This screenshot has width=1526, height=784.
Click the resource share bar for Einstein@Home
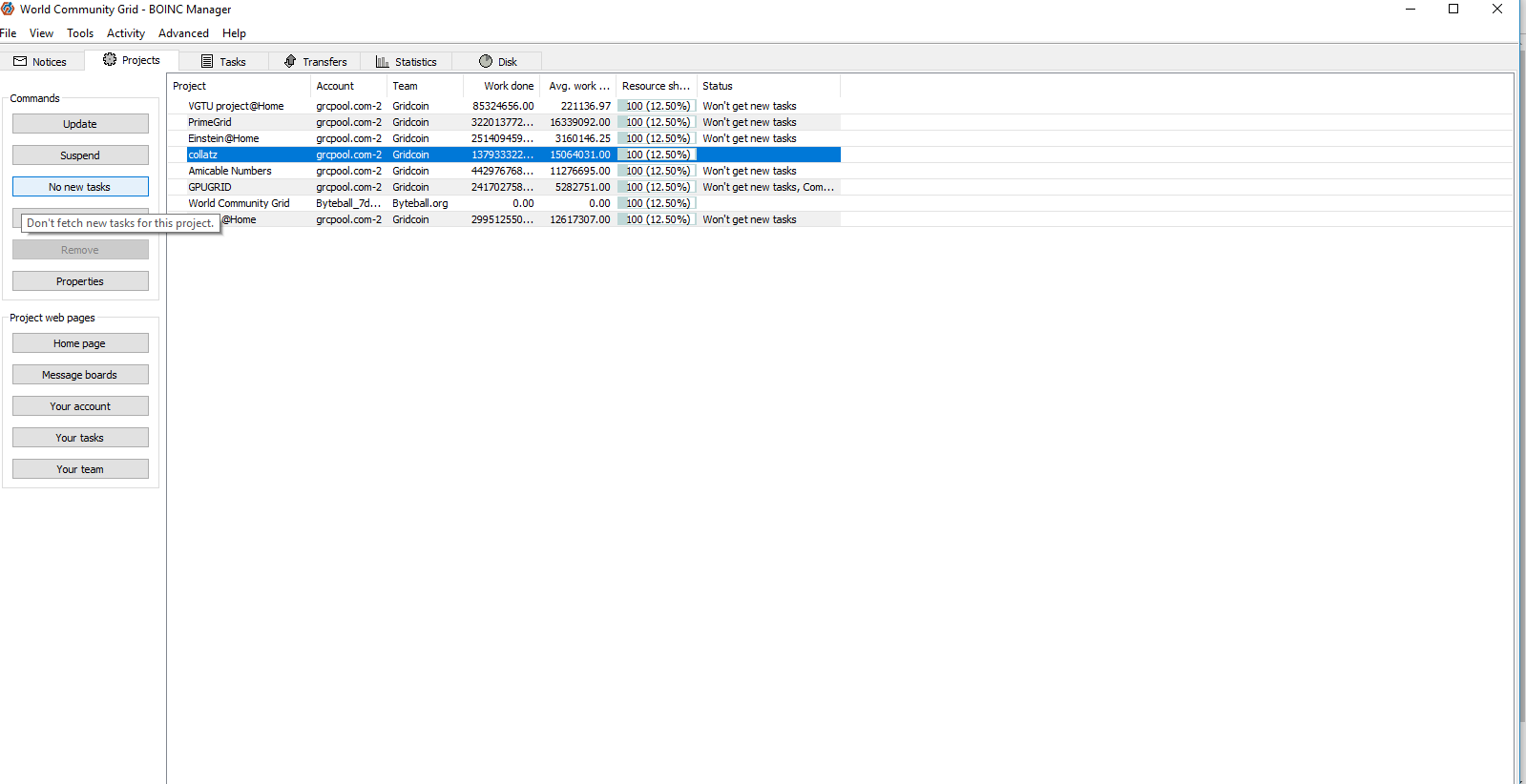click(657, 138)
